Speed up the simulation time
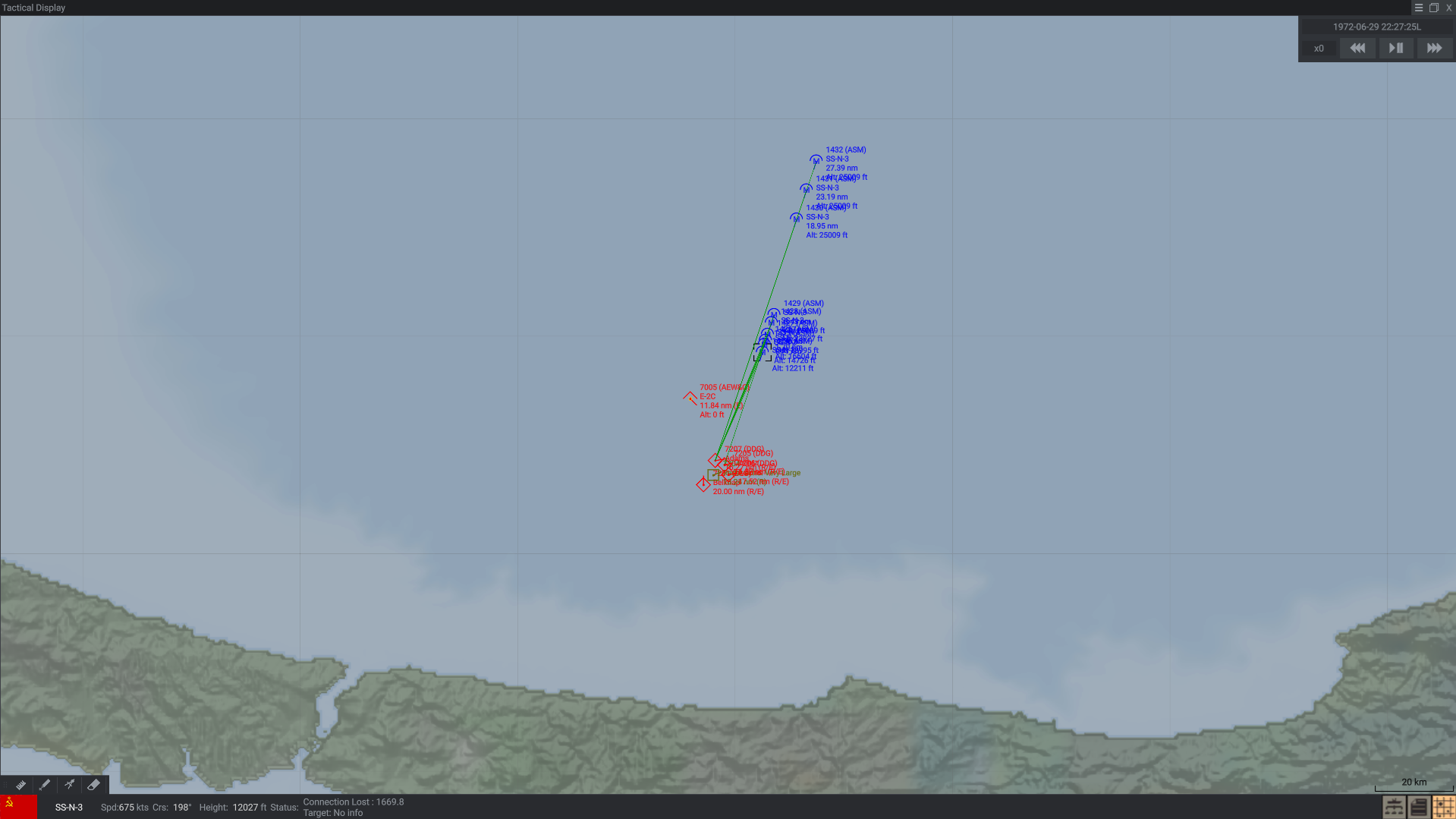This screenshot has height=819, width=1456. click(x=1434, y=48)
